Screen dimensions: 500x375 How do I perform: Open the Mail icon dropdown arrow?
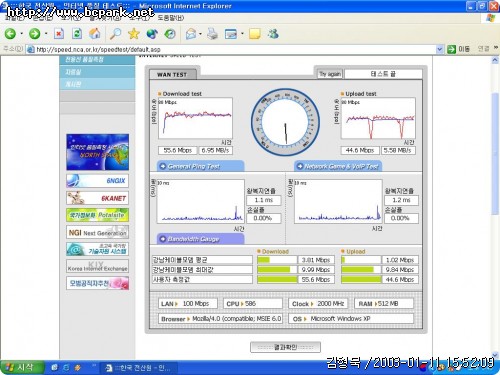[200, 34]
